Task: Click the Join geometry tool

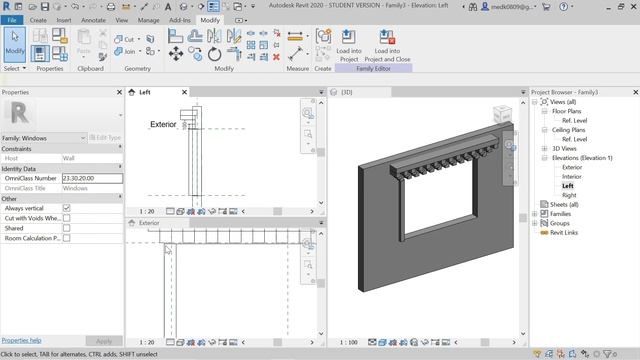Action: tap(125, 51)
